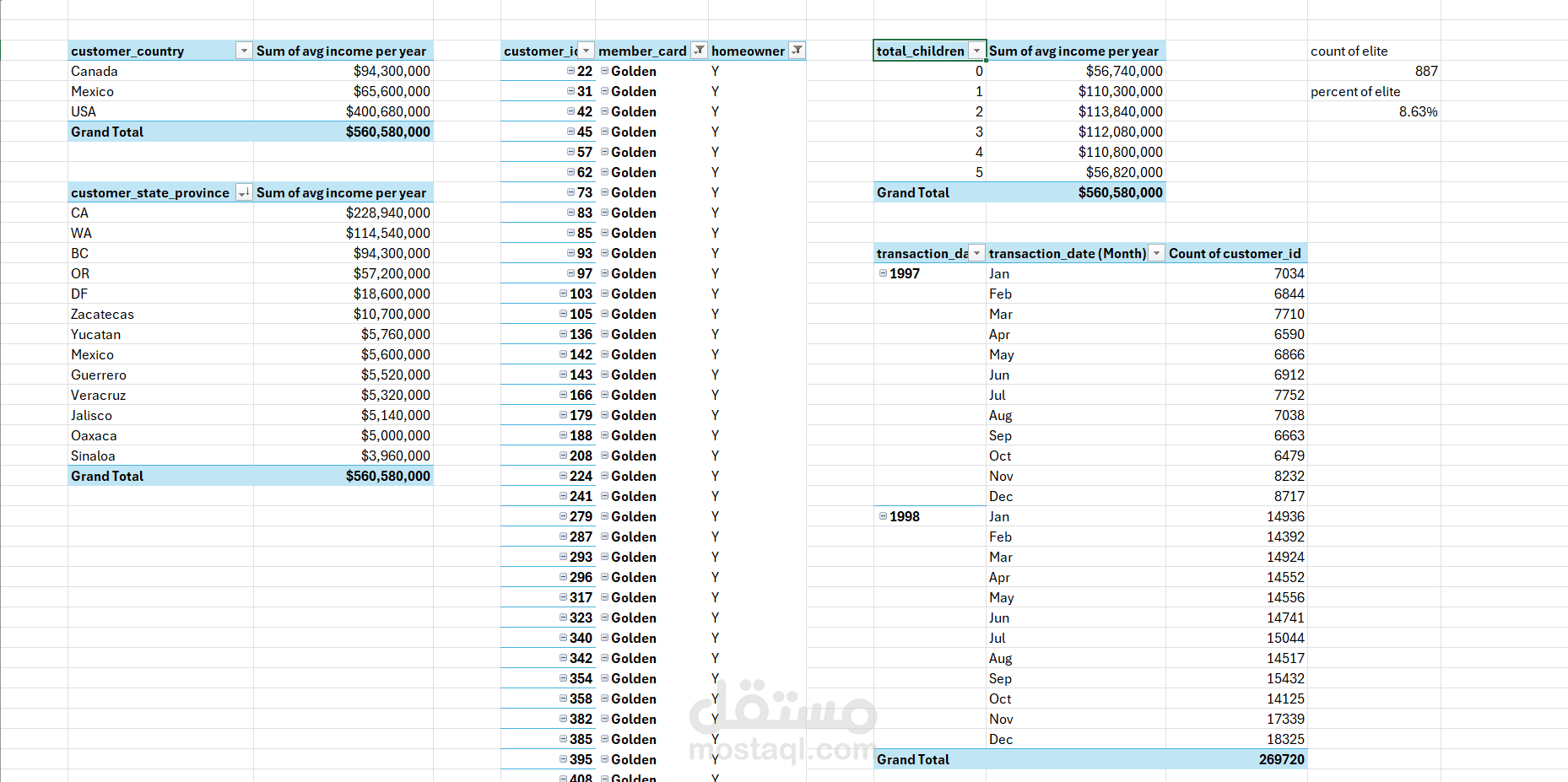This screenshot has width=1568, height=782.
Task: Collapse the customer 224 group
Action: tap(563, 476)
